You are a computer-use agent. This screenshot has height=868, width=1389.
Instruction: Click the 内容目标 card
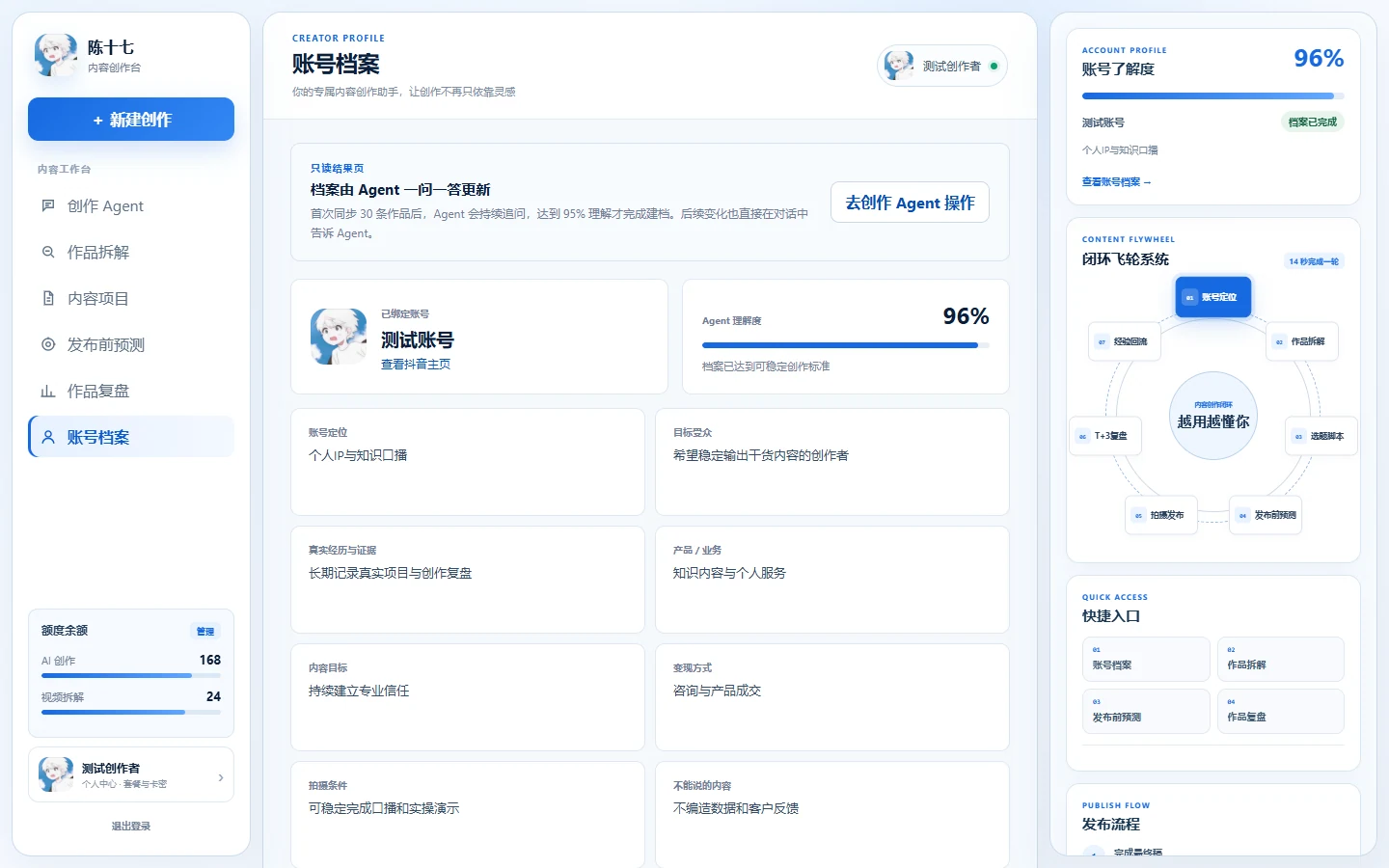(468, 697)
